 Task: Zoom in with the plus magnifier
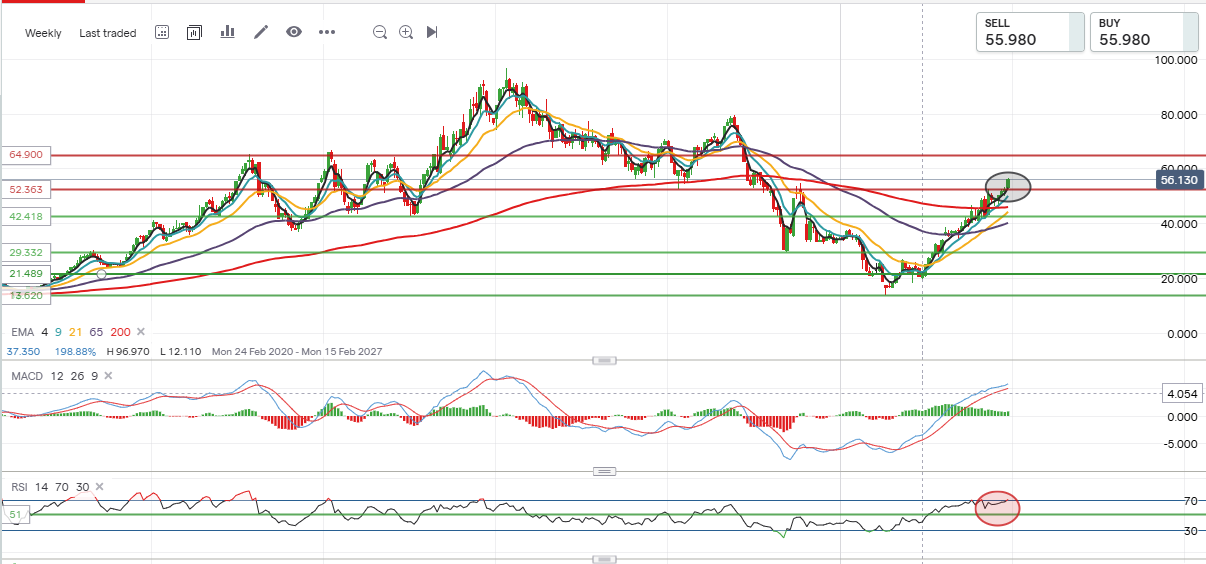pos(406,32)
